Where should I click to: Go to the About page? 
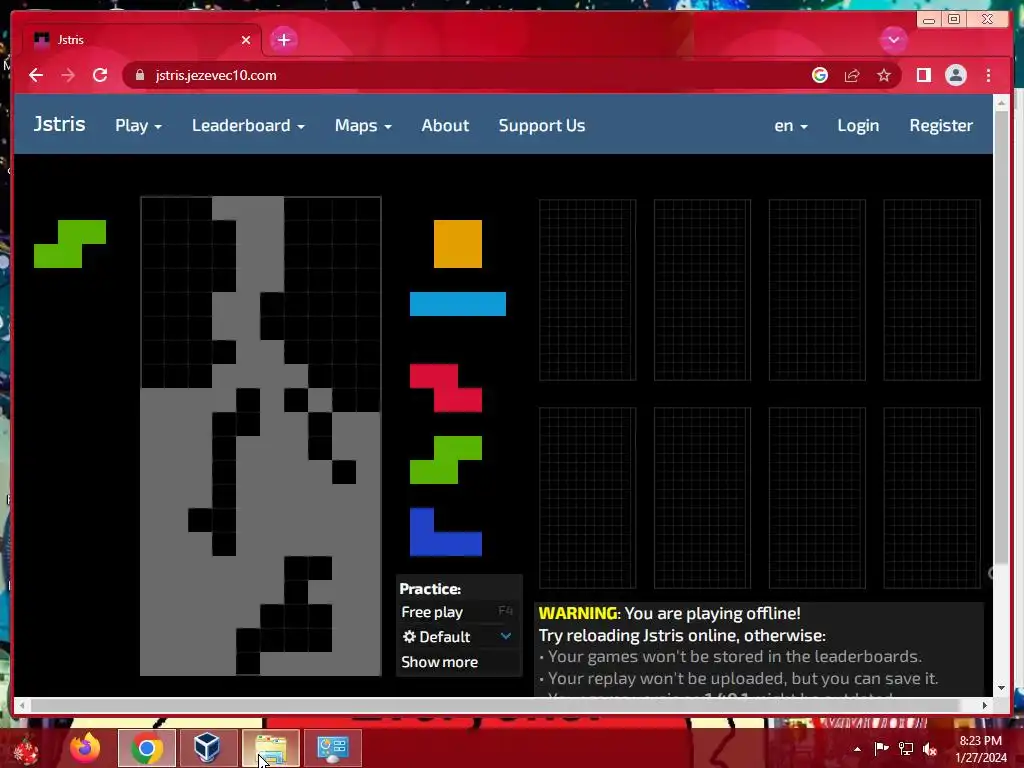pos(445,125)
